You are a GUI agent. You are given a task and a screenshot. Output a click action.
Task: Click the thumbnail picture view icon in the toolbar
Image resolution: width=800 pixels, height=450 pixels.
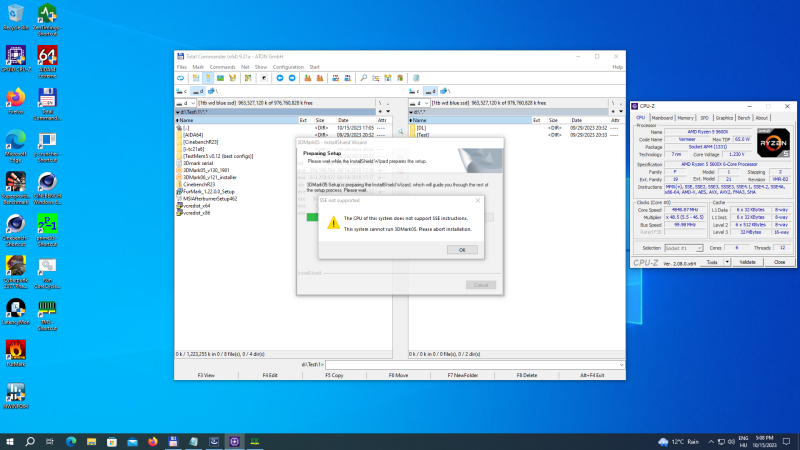click(x=220, y=78)
